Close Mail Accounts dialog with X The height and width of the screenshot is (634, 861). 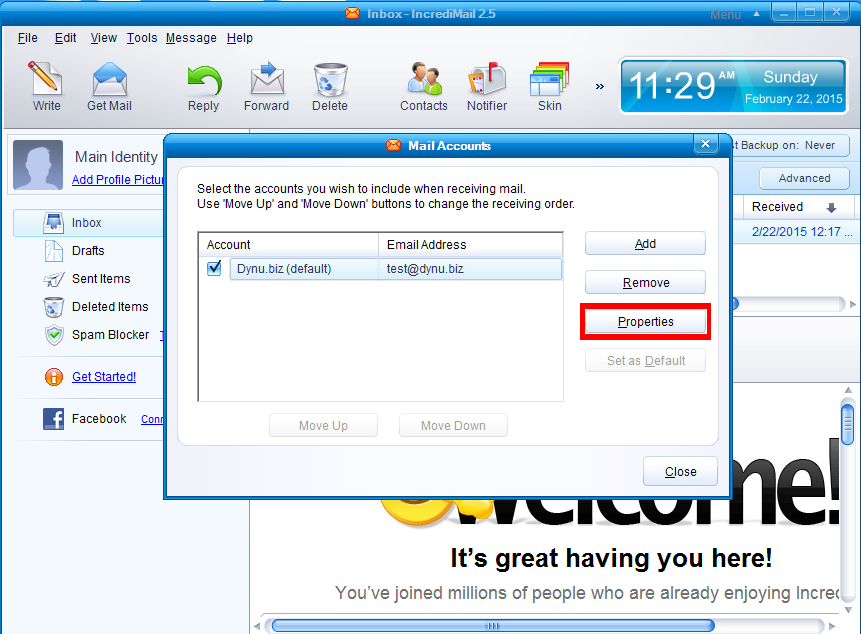click(706, 144)
